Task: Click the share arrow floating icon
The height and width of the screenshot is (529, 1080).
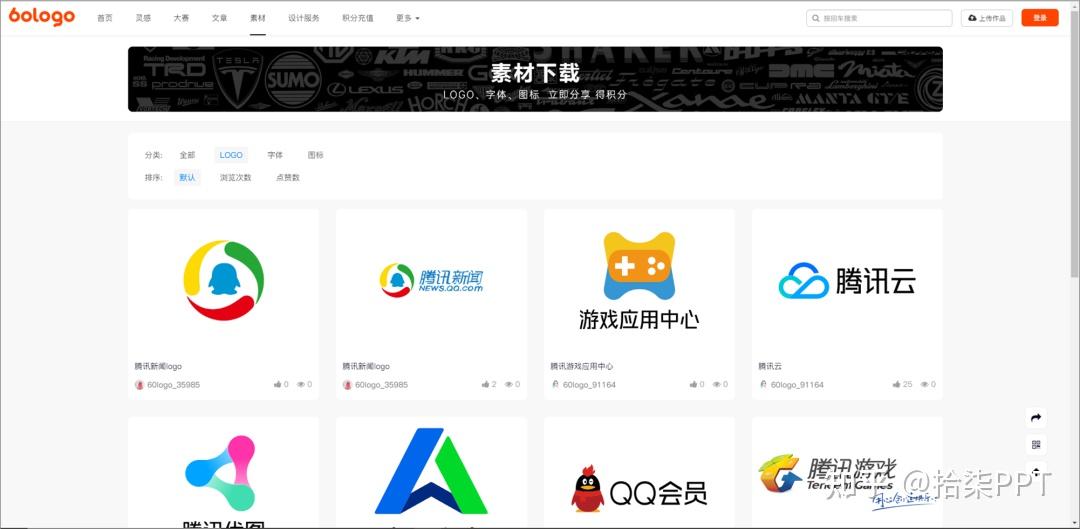Action: 1035,417
